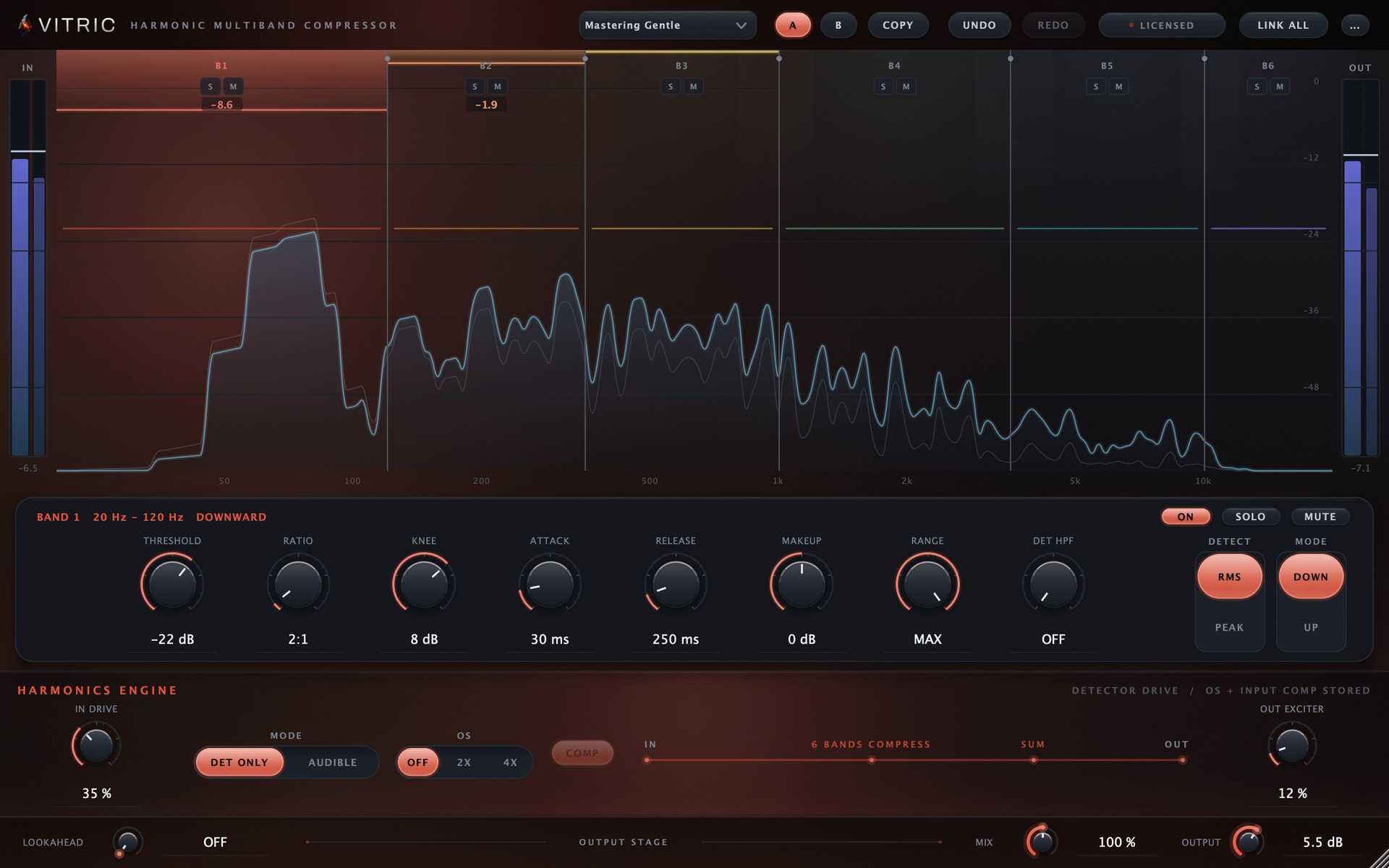Solo band B5 with its S button
The width and height of the screenshot is (1389, 868).
tap(1096, 87)
